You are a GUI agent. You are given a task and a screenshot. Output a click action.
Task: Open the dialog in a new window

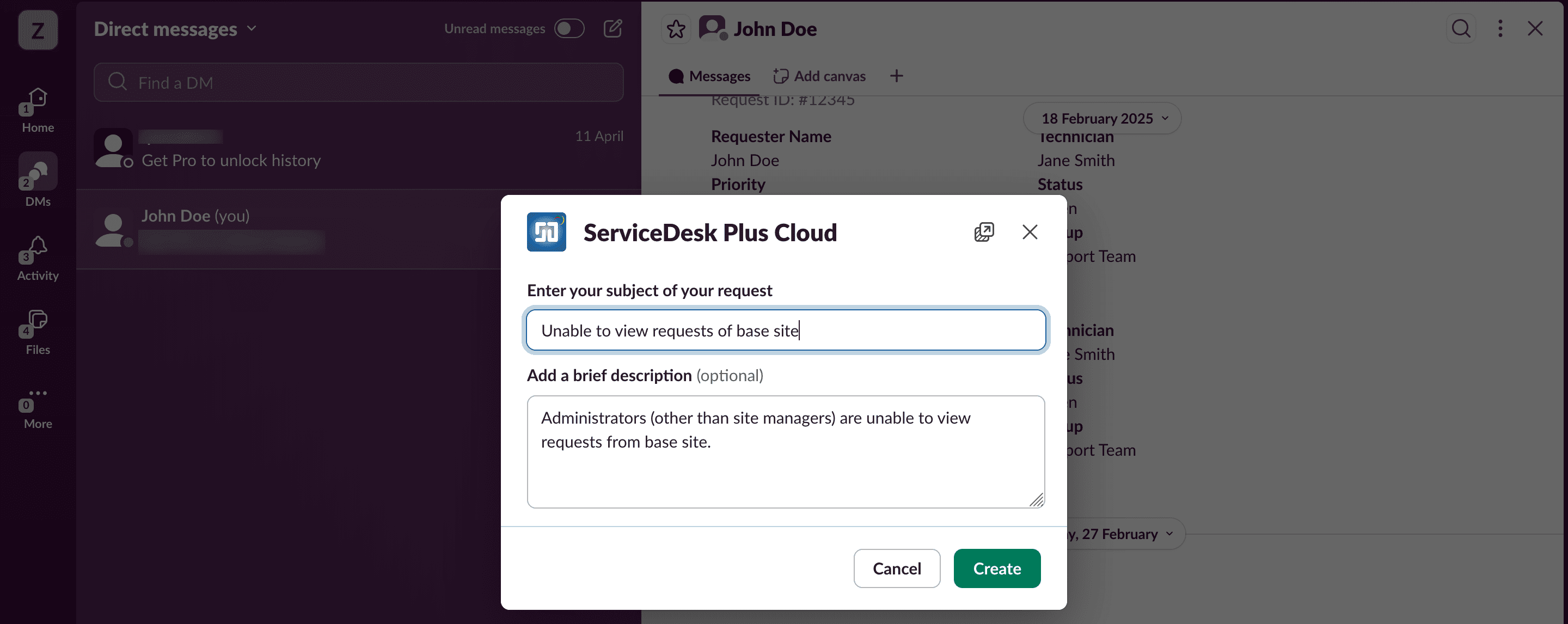click(984, 232)
